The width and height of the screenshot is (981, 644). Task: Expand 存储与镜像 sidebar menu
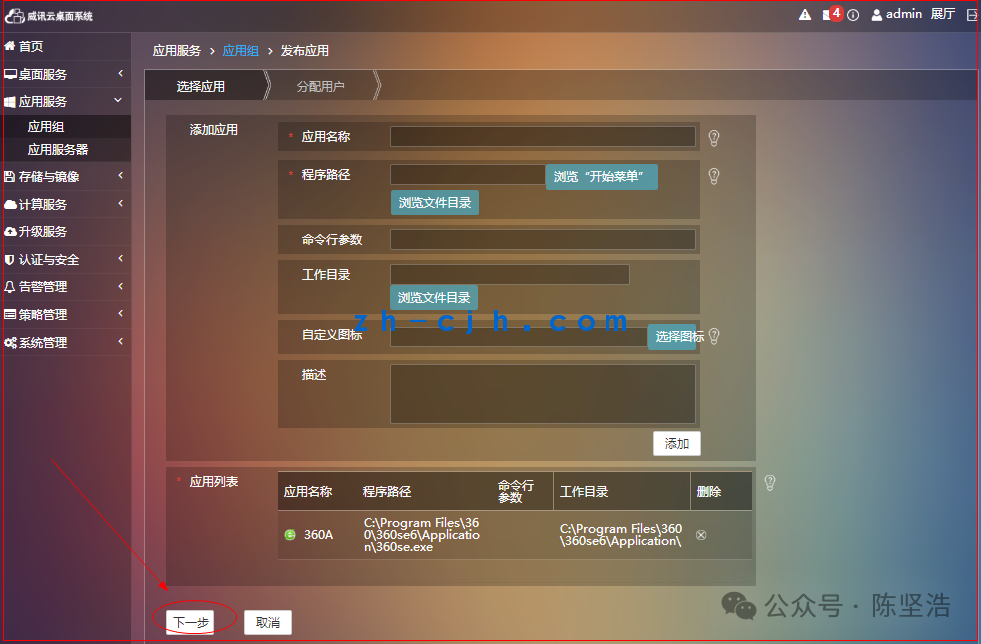[x=66, y=176]
